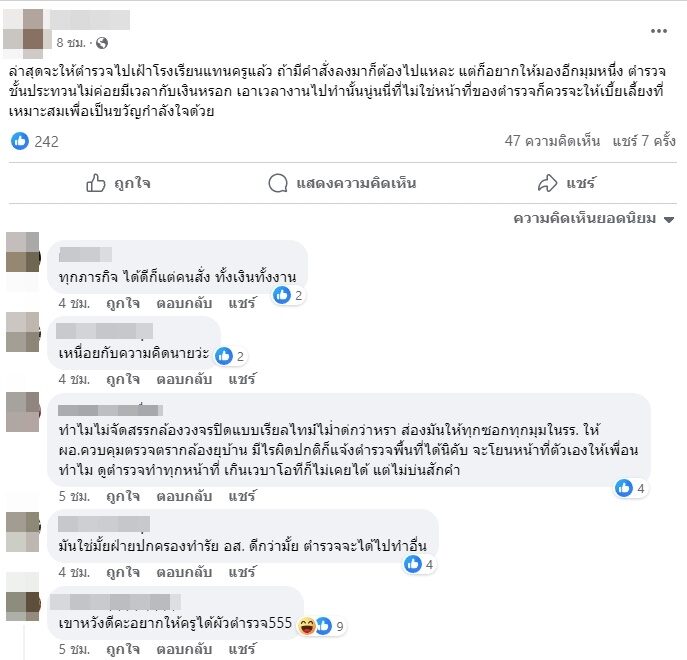
Task: Like the อส. ฝ่ายปกครอง comment
Action: 123,572
